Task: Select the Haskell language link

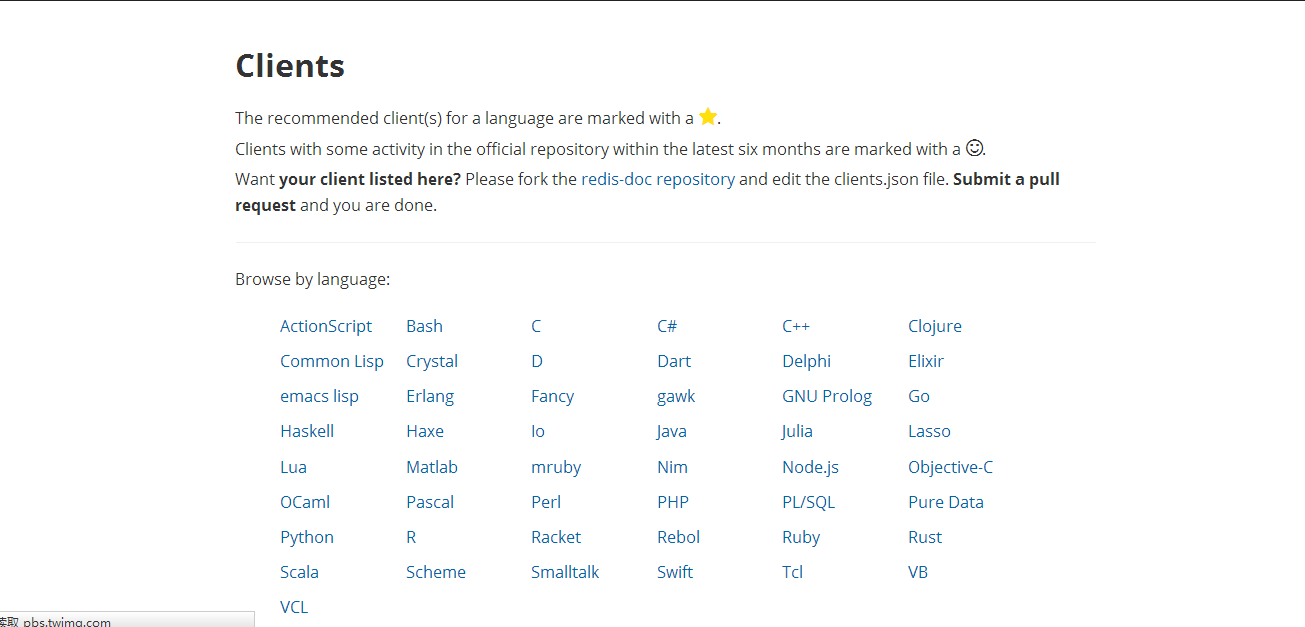Action: point(307,431)
